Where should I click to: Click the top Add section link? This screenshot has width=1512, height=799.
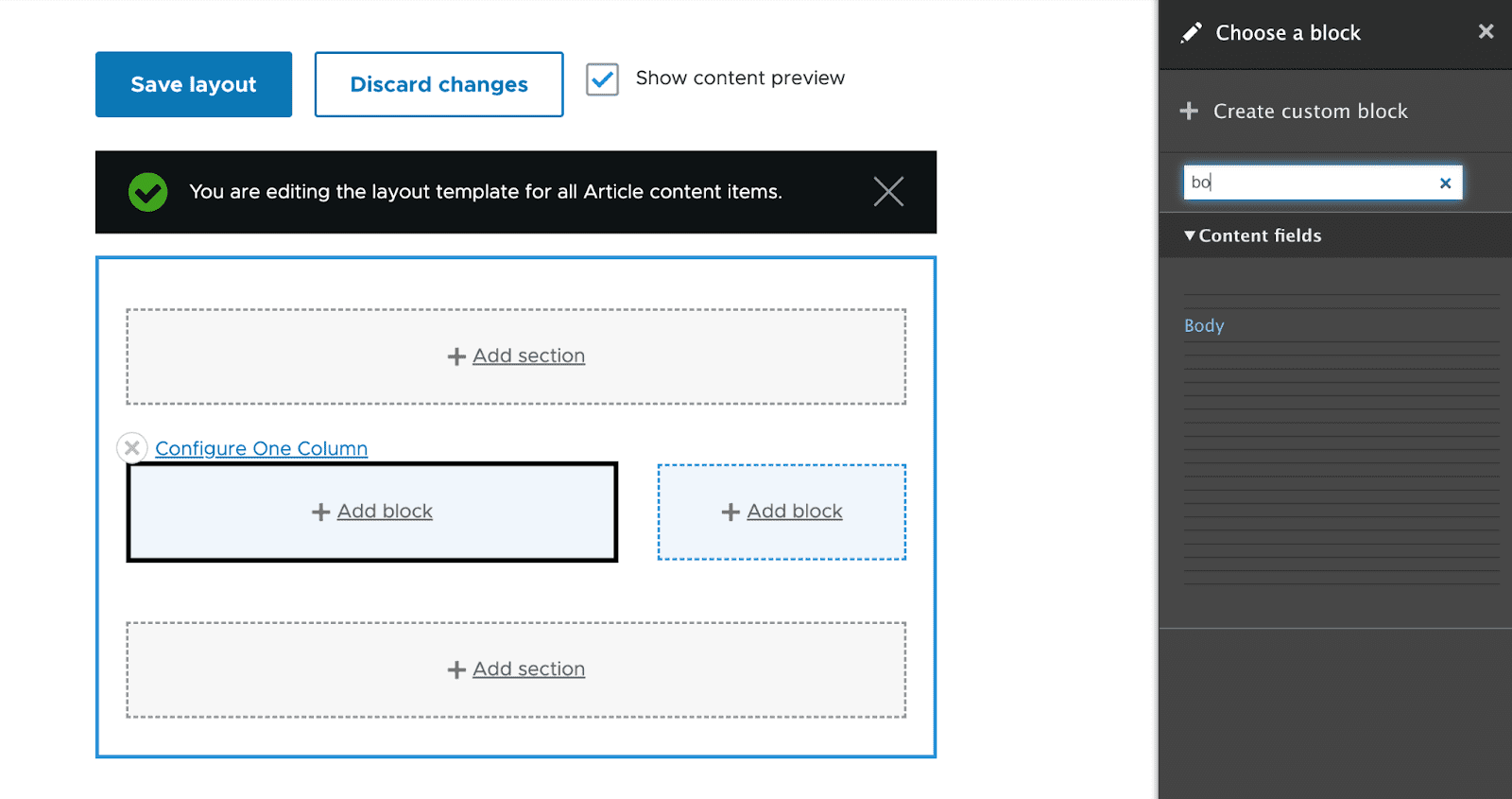pos(528,356)
